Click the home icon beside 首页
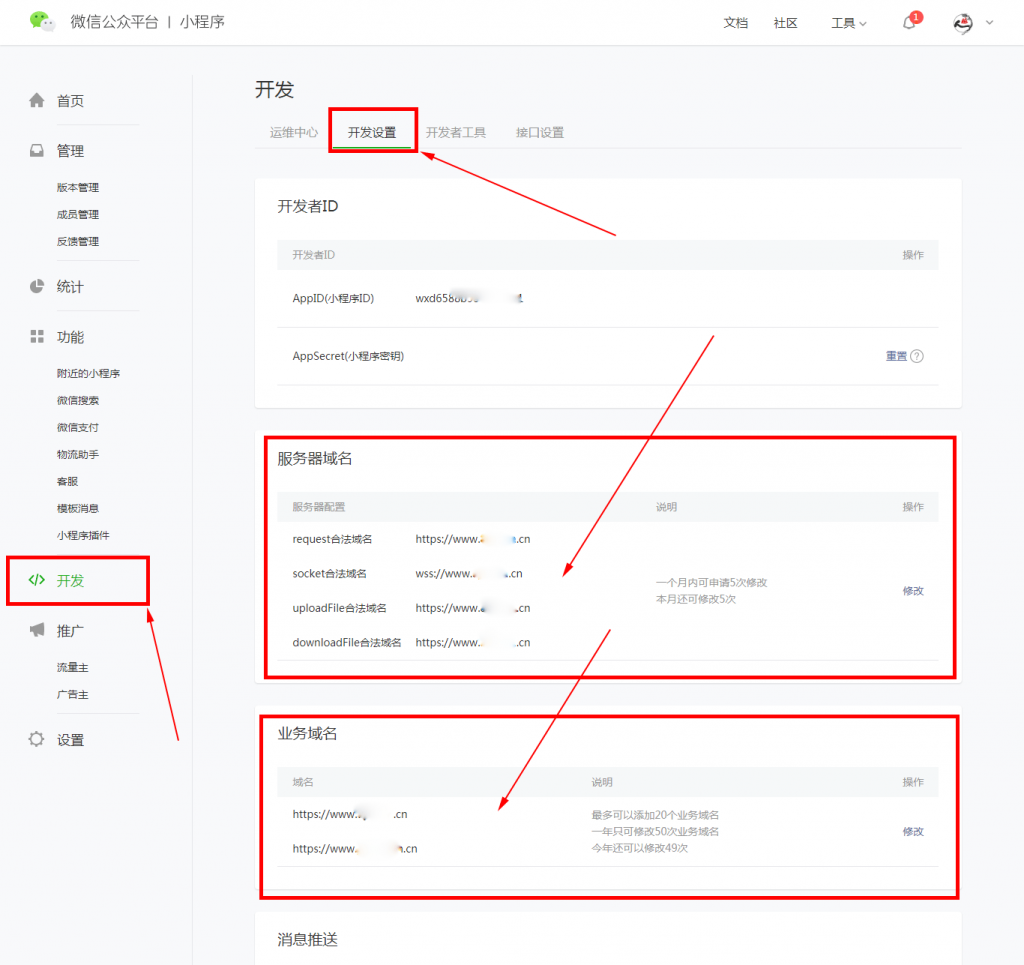The width and height of the screenshot is (1024, 965). pos(37,100)
